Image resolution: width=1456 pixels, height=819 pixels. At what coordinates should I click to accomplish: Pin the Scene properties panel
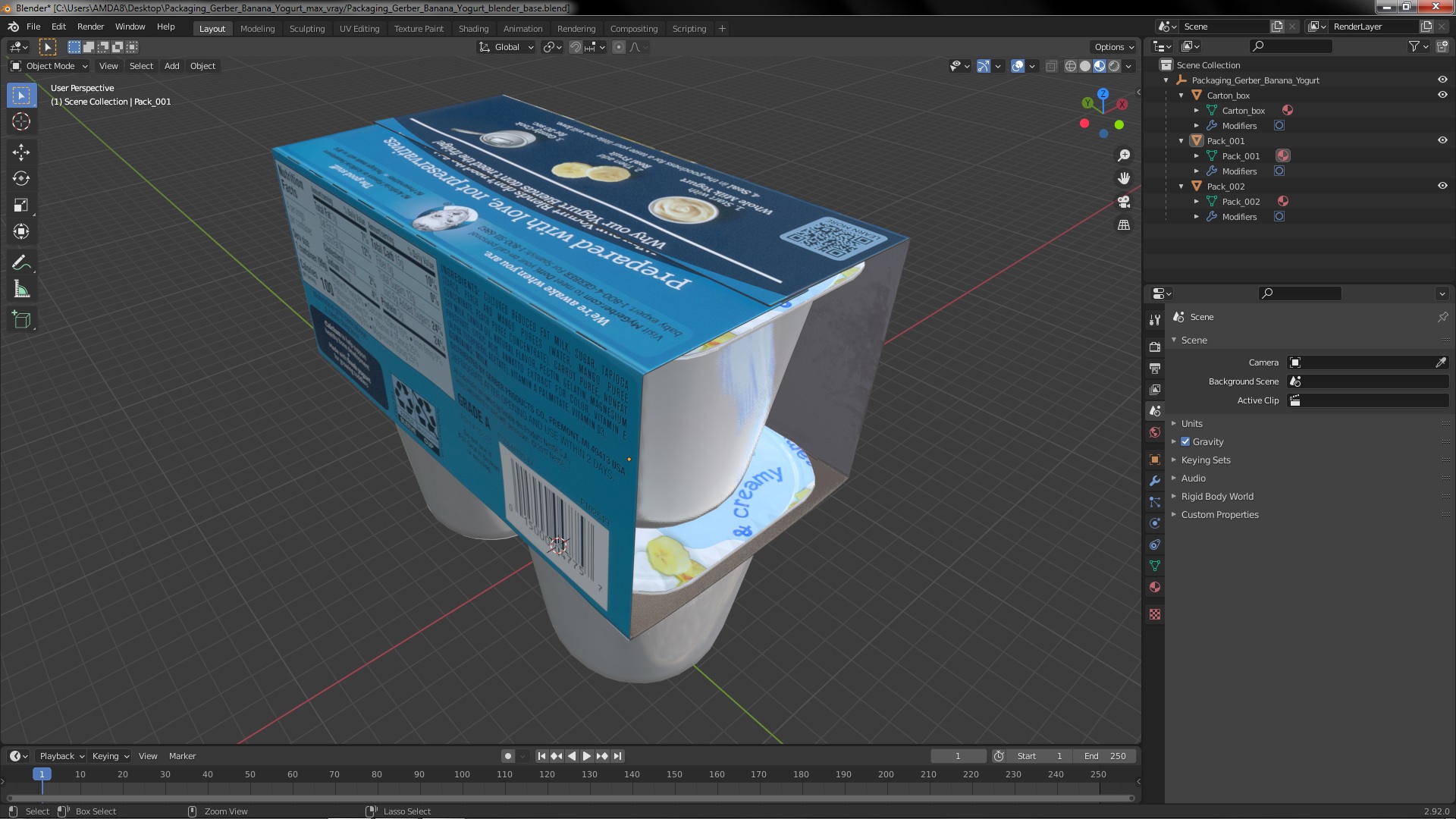(x=1442, y=317)
